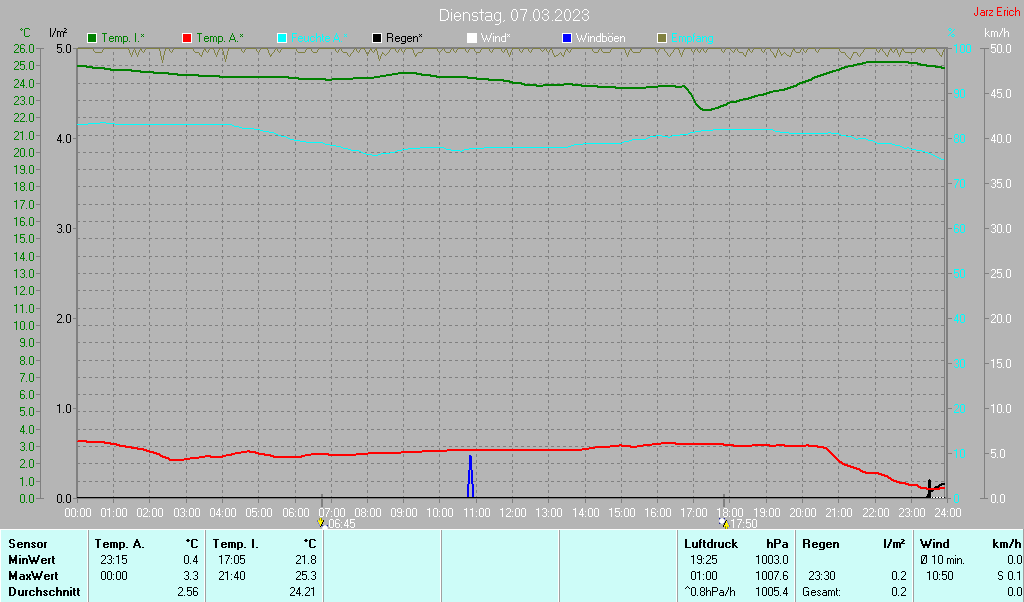Viewport: 1024px width, 602px height.
Task: Select the 'Temp. A.*' legend label
Action: click(220, 39)
